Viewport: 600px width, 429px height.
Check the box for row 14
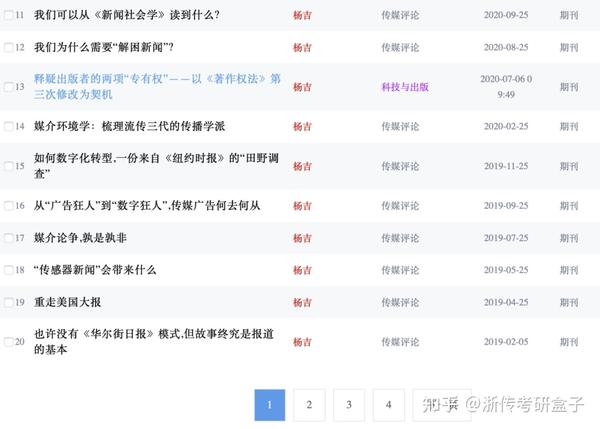tap(8, 126)
